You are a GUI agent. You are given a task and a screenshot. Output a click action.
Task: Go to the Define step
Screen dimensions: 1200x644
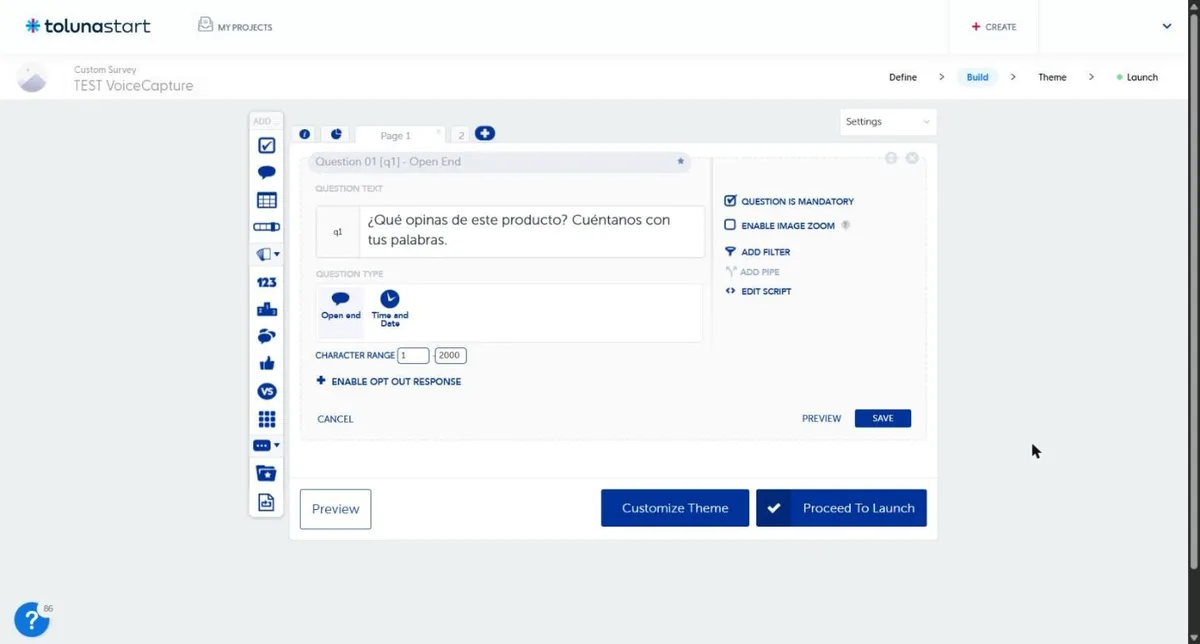coord(903,77)
